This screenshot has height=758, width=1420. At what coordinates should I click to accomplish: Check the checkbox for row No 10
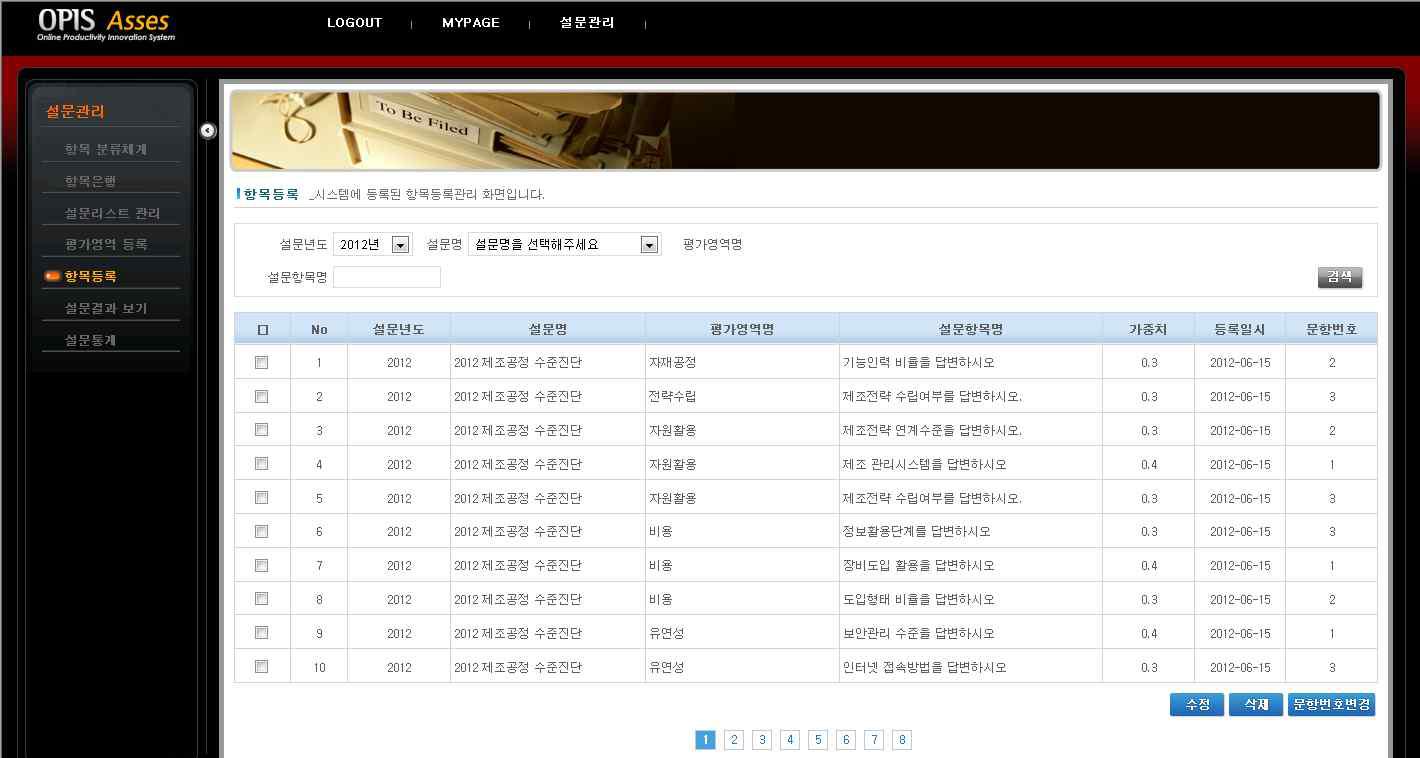pos(262,666)
